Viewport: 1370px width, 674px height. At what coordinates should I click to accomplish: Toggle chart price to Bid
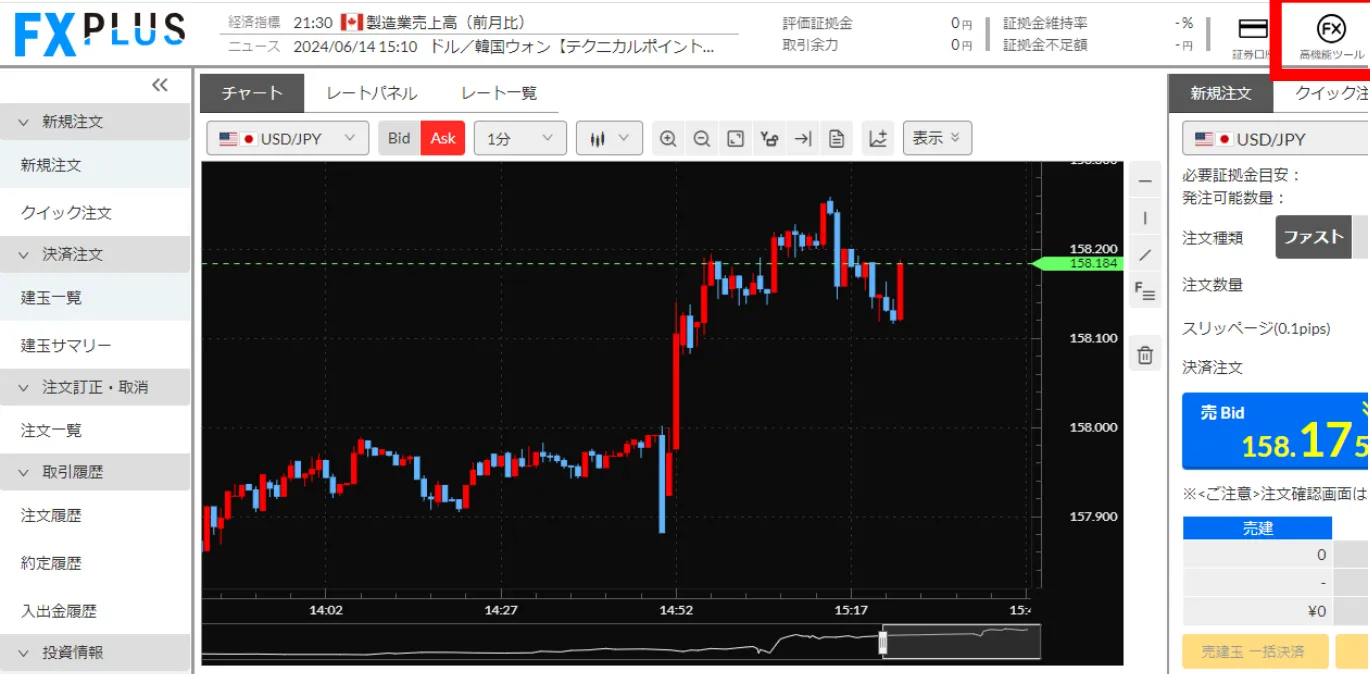click(x=399, y=139)
